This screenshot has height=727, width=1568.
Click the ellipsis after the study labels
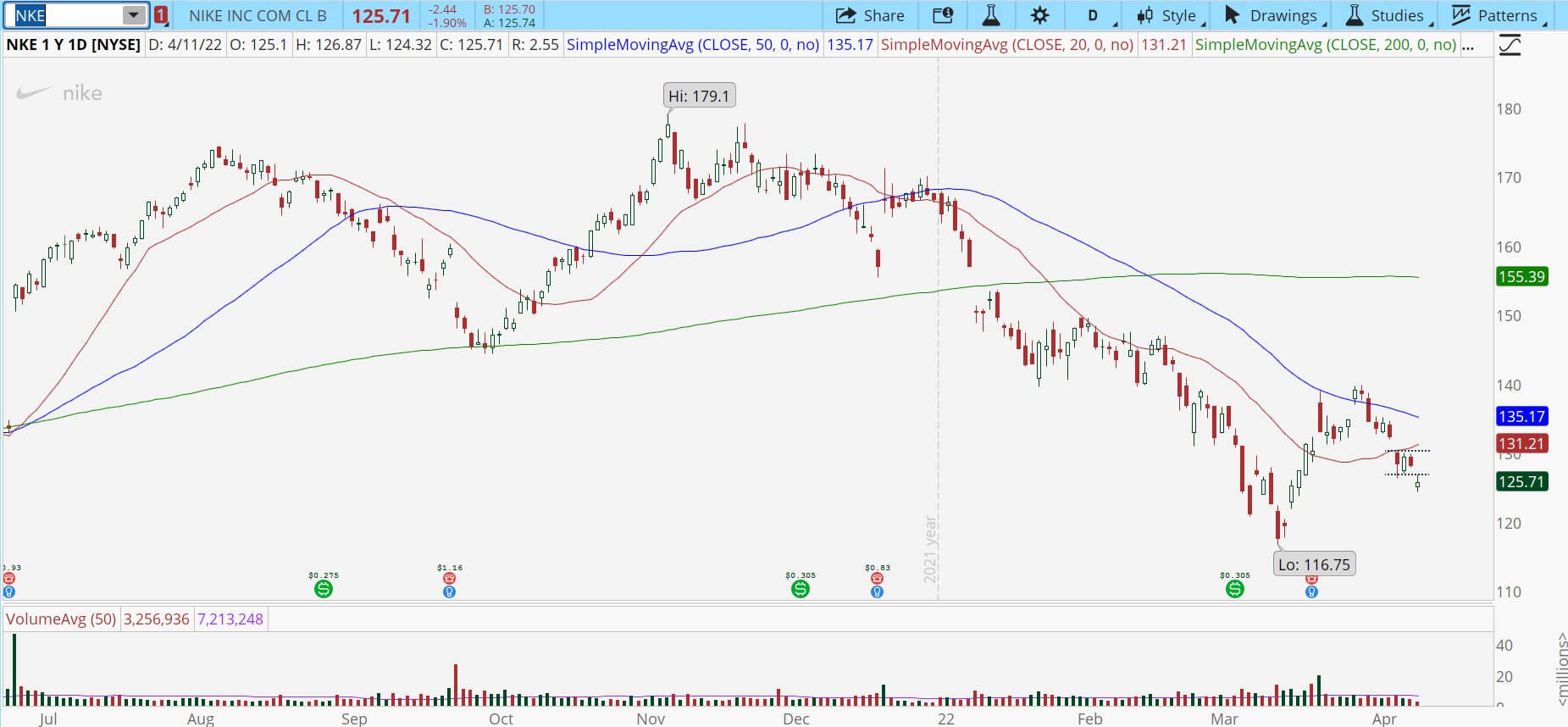point(1468,45)
